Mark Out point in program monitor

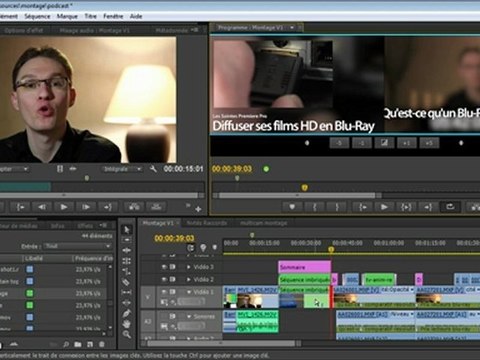pos(337,207)
